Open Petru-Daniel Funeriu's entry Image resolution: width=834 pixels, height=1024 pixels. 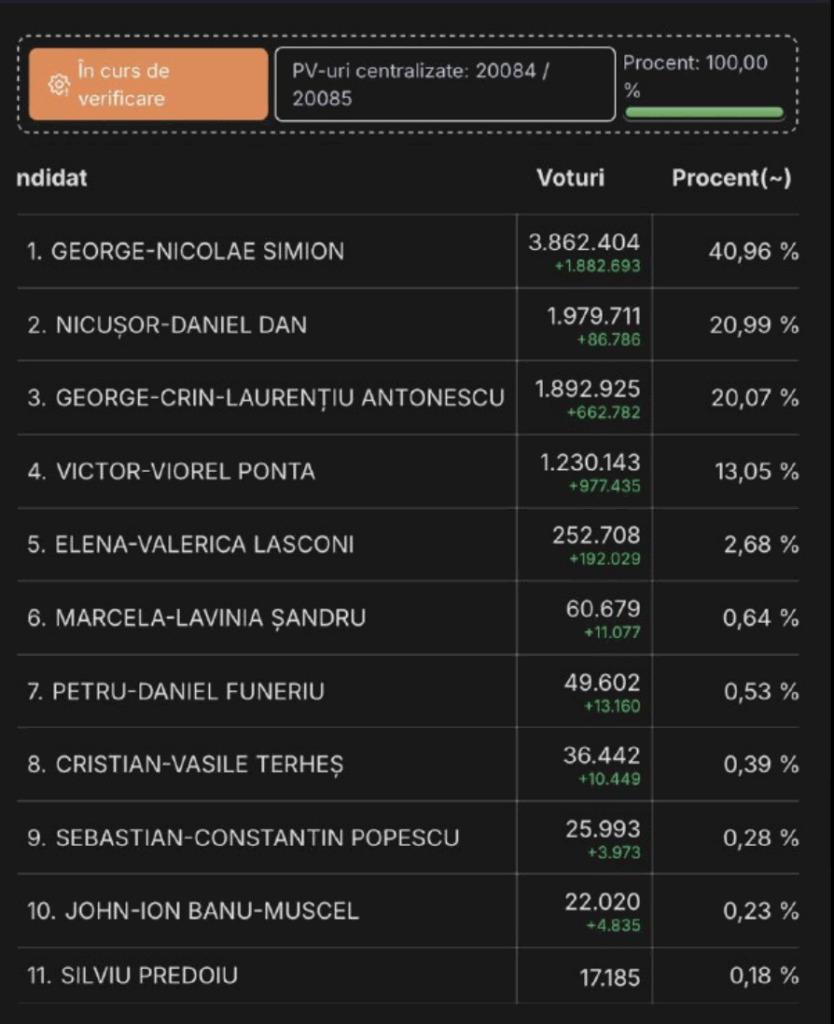[x=176, y=691]
